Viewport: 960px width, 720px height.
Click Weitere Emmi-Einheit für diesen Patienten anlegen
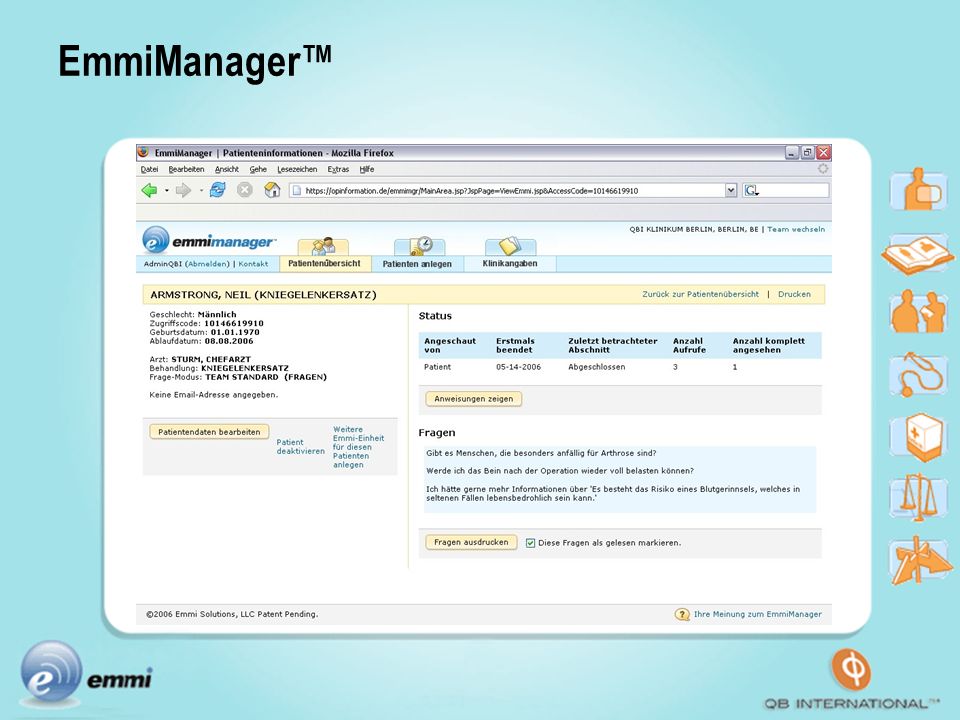point(358,447)
